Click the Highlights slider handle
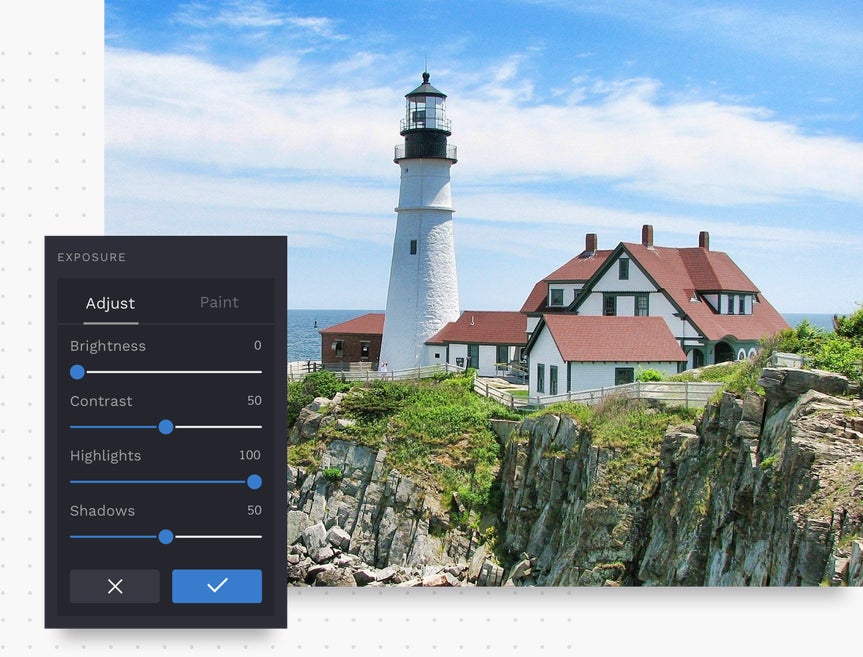This screenshot has width=863, height=657. (254, 482)
